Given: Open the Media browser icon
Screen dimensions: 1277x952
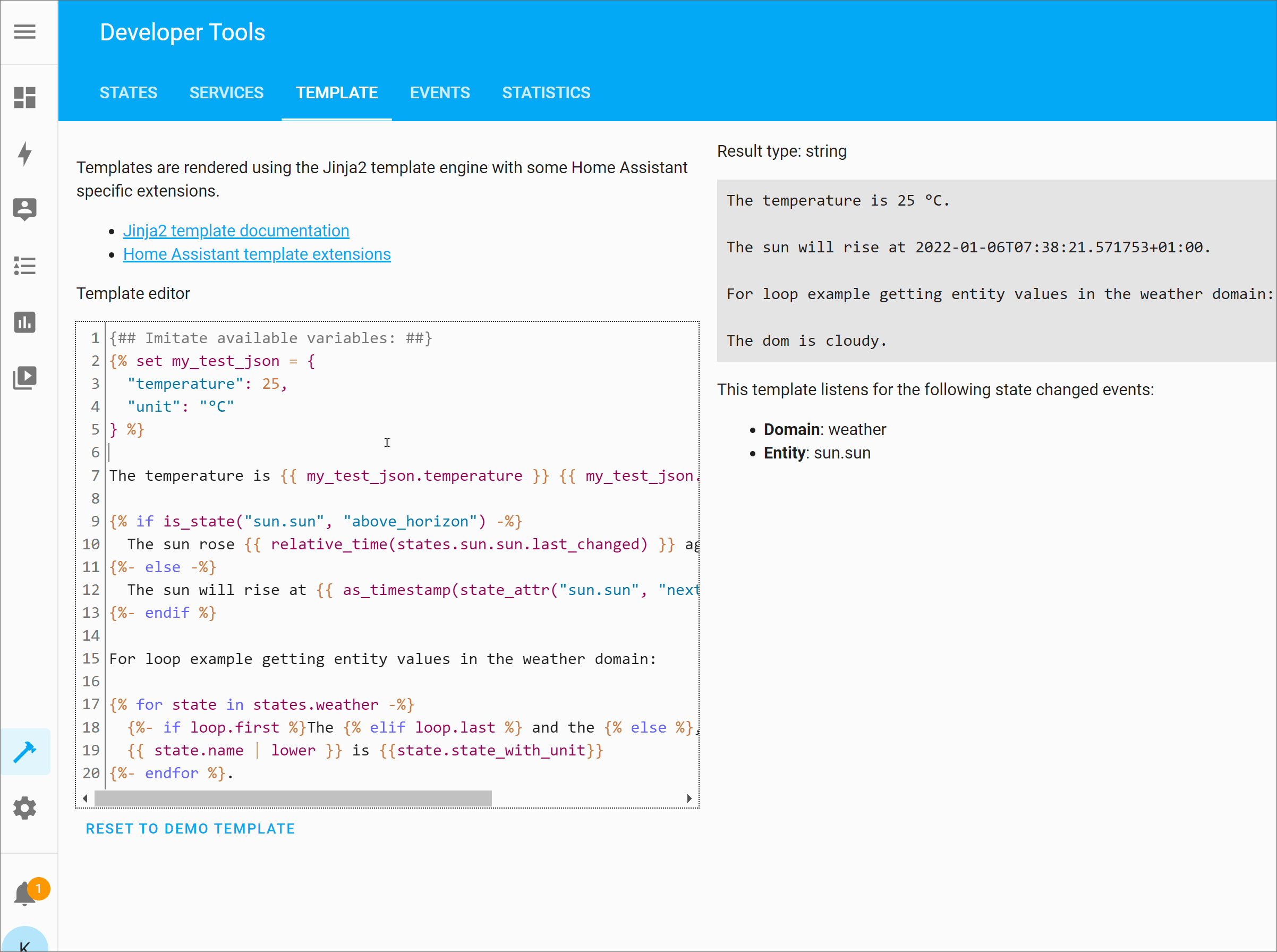Looking at the screenshot, I should (x=25, y=378).
